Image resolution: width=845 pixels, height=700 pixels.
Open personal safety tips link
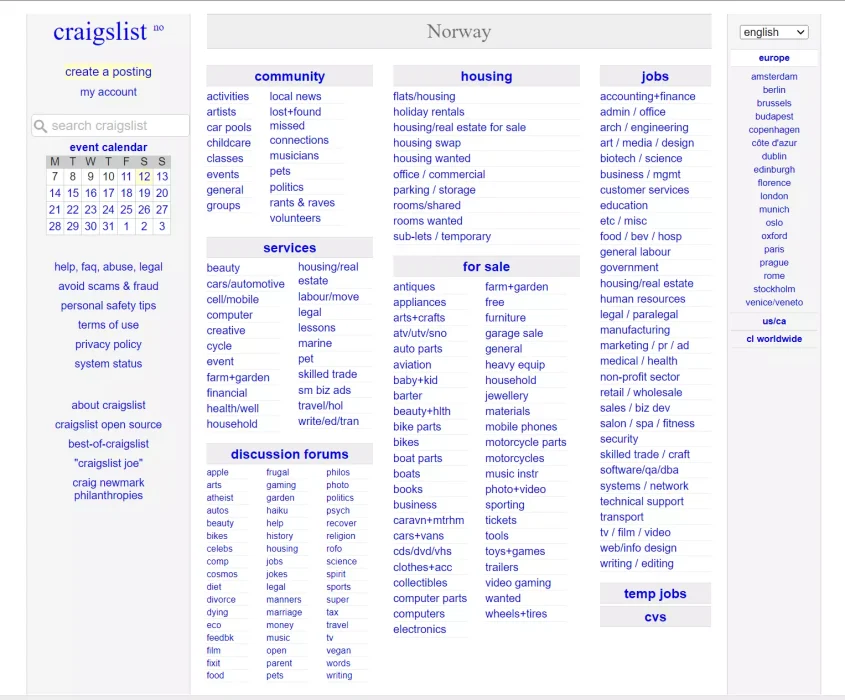tap(108, 306)
